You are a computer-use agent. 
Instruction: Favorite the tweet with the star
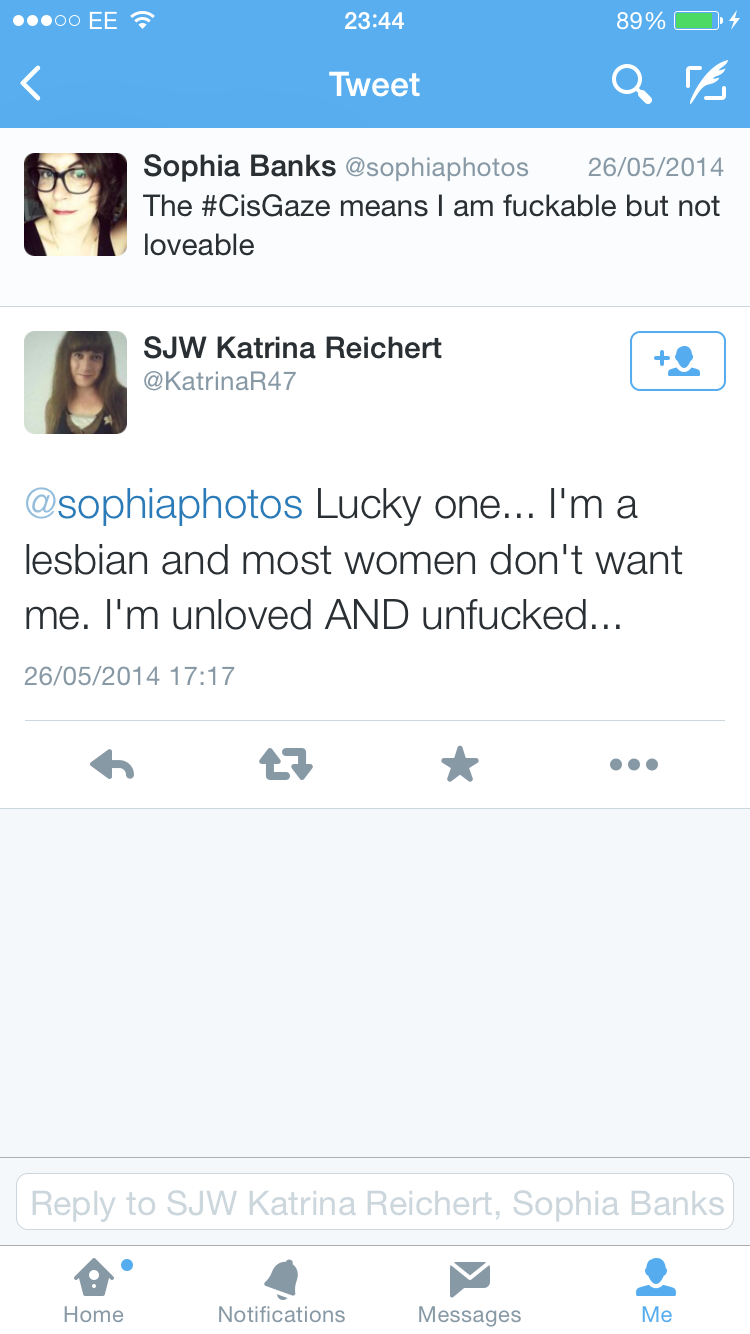pos(460,766)
